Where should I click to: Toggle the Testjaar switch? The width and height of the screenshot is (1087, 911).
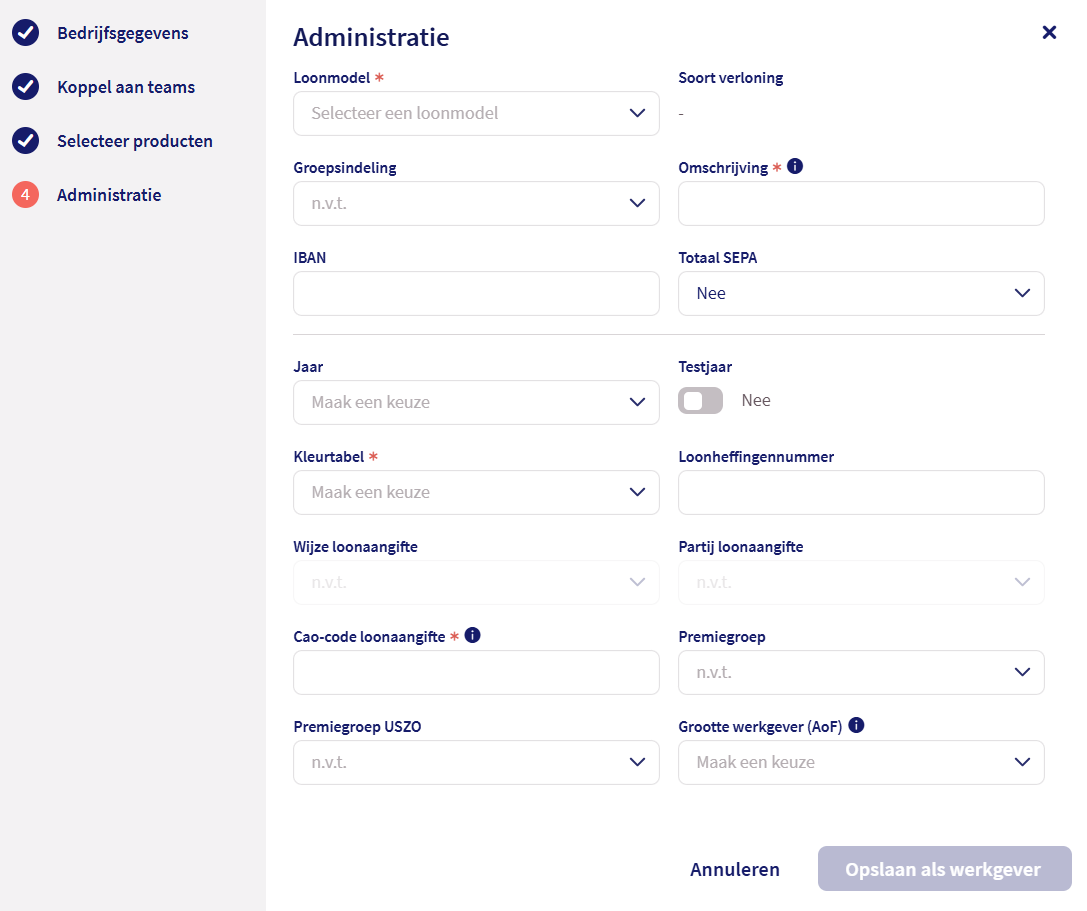pyautogui.click(x=700, y=401)
